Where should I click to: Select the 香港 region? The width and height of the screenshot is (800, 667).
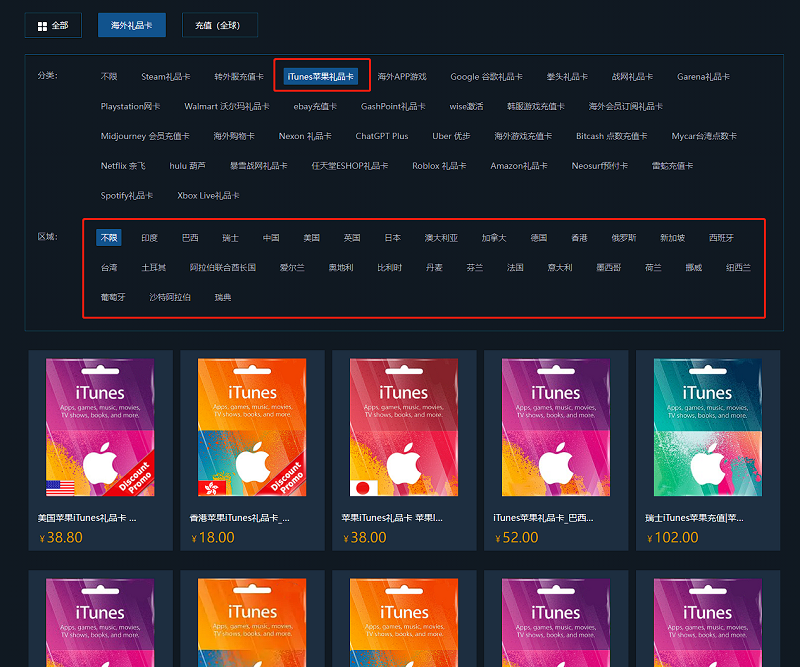(x=579, y=238)
